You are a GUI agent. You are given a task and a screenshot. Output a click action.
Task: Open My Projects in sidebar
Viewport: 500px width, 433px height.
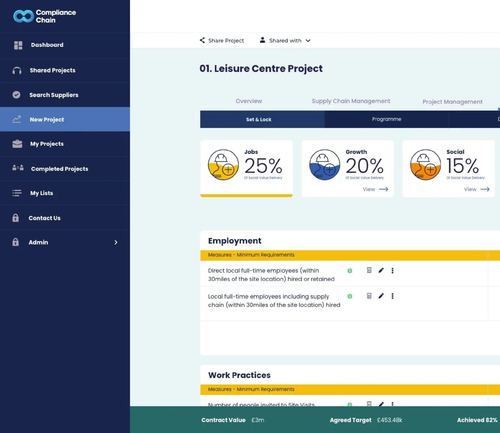65,144
